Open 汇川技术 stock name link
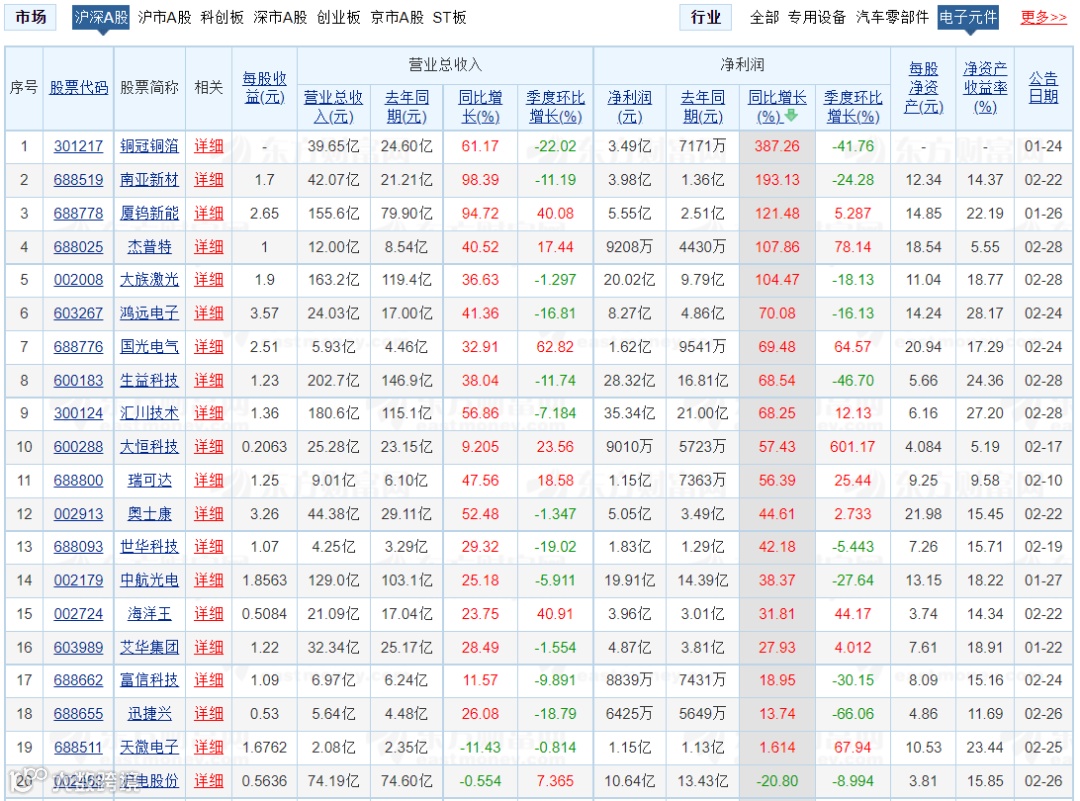Viewport: 1080px width, 801px height. pos(149,413)
